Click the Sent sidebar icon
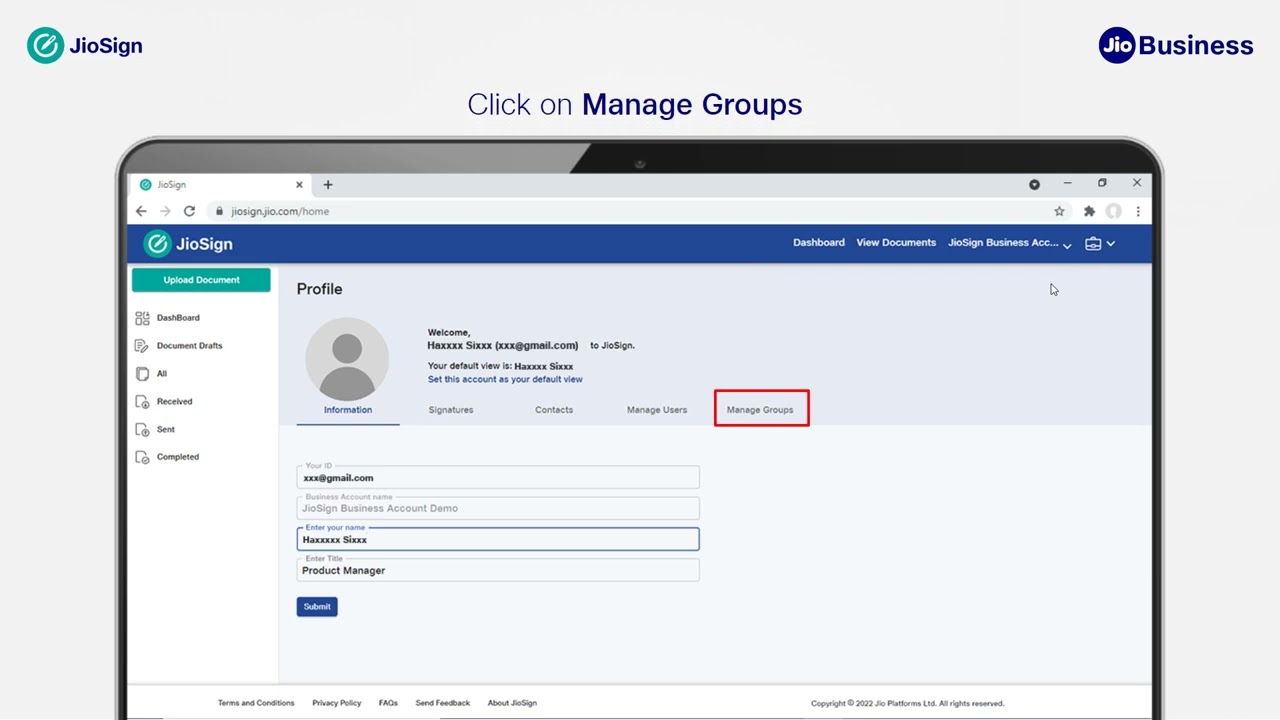 coord(142,430)
